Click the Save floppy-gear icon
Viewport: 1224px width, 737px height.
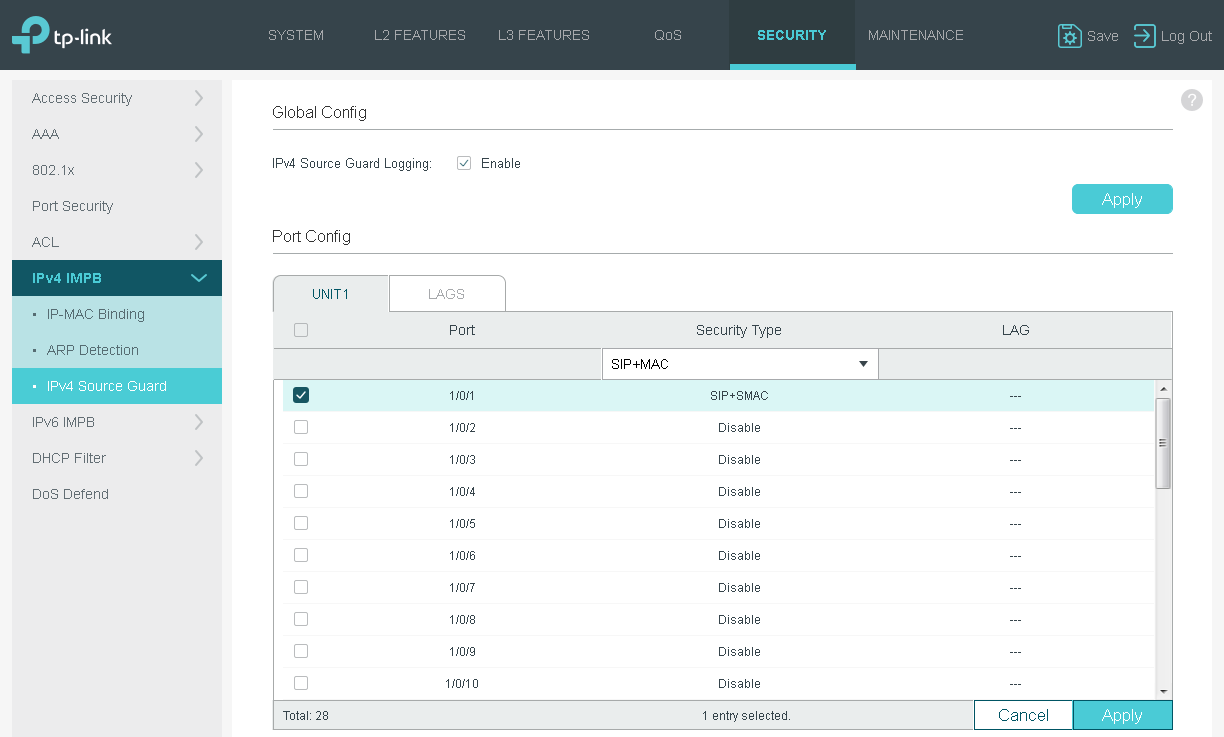coord(1070,36)
